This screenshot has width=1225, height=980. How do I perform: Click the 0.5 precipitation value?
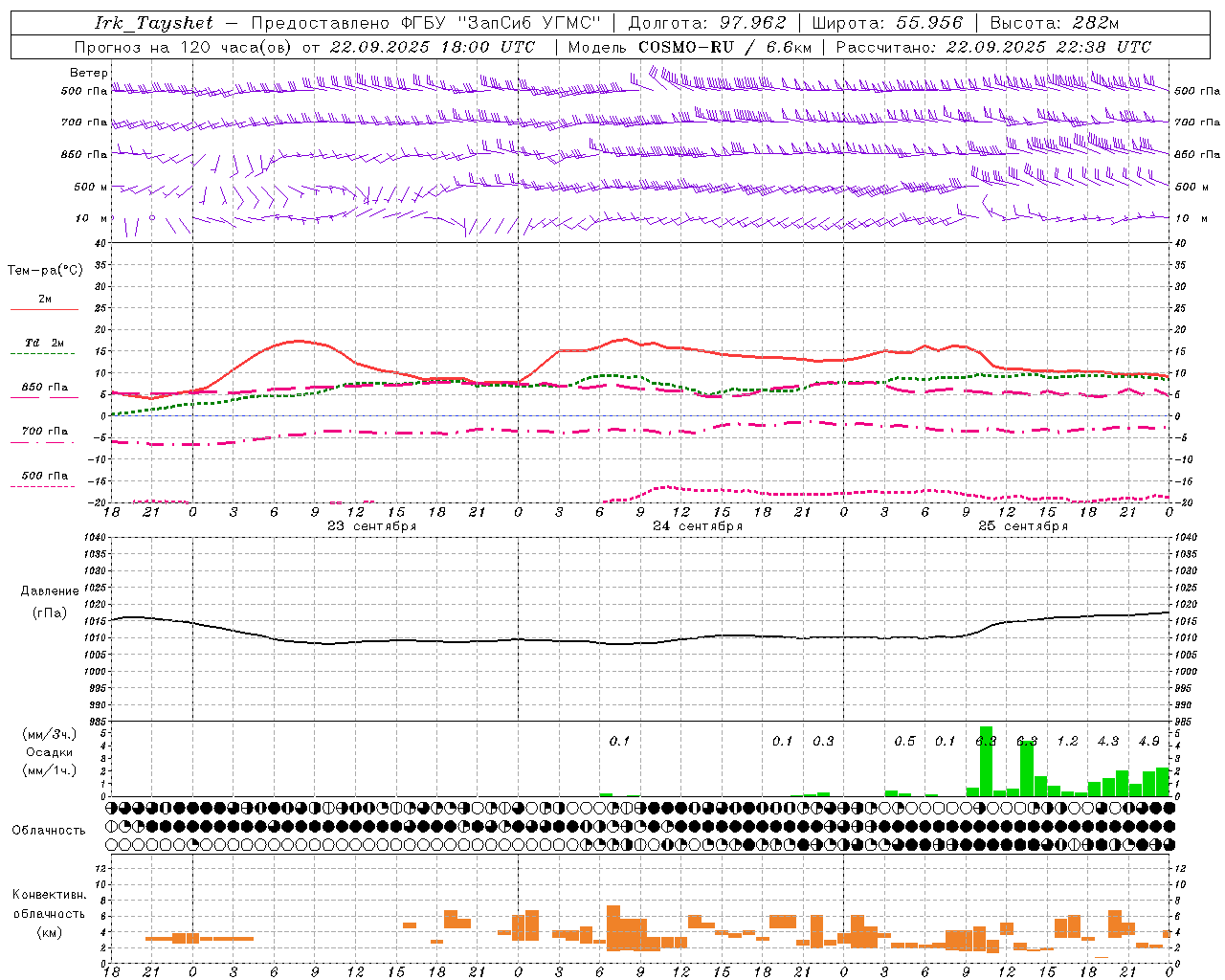(904, 742)
